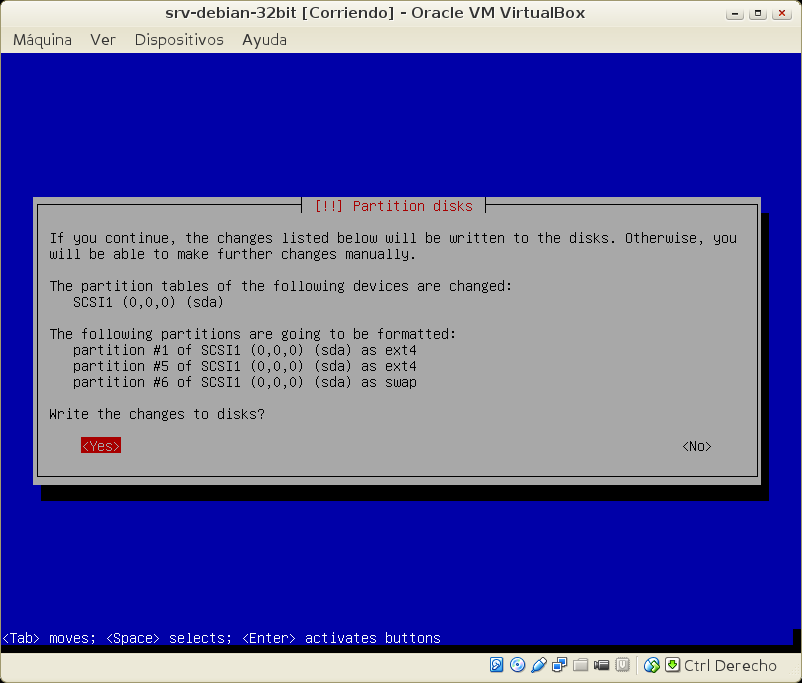The width and height of the screenshot is (802, 683).
Task: Confirm writing changes with the Yes button
Action: (x=101, y=446)
